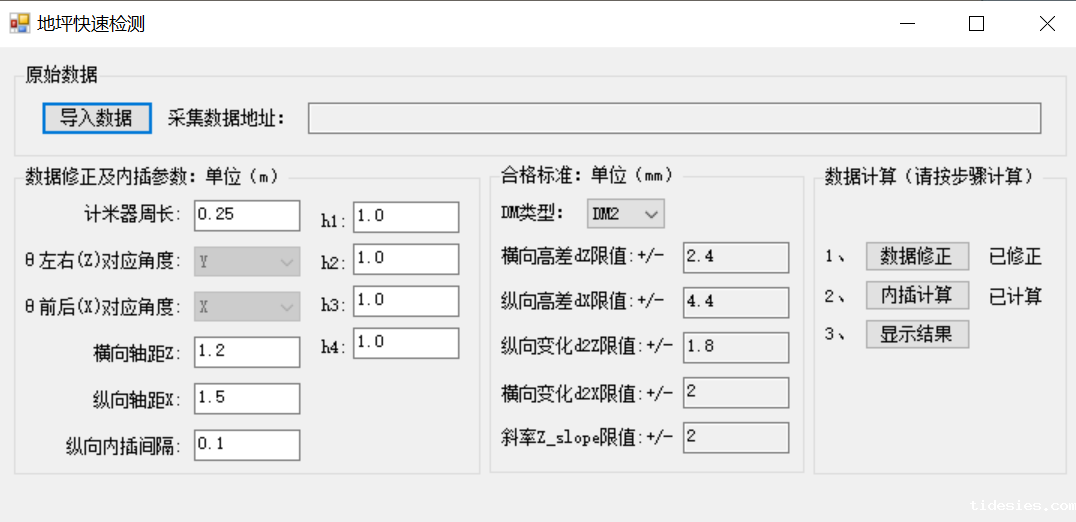Click the 纵向内插间隔 input field
The width and height of the screenshot is (1076, 522).
247,445
